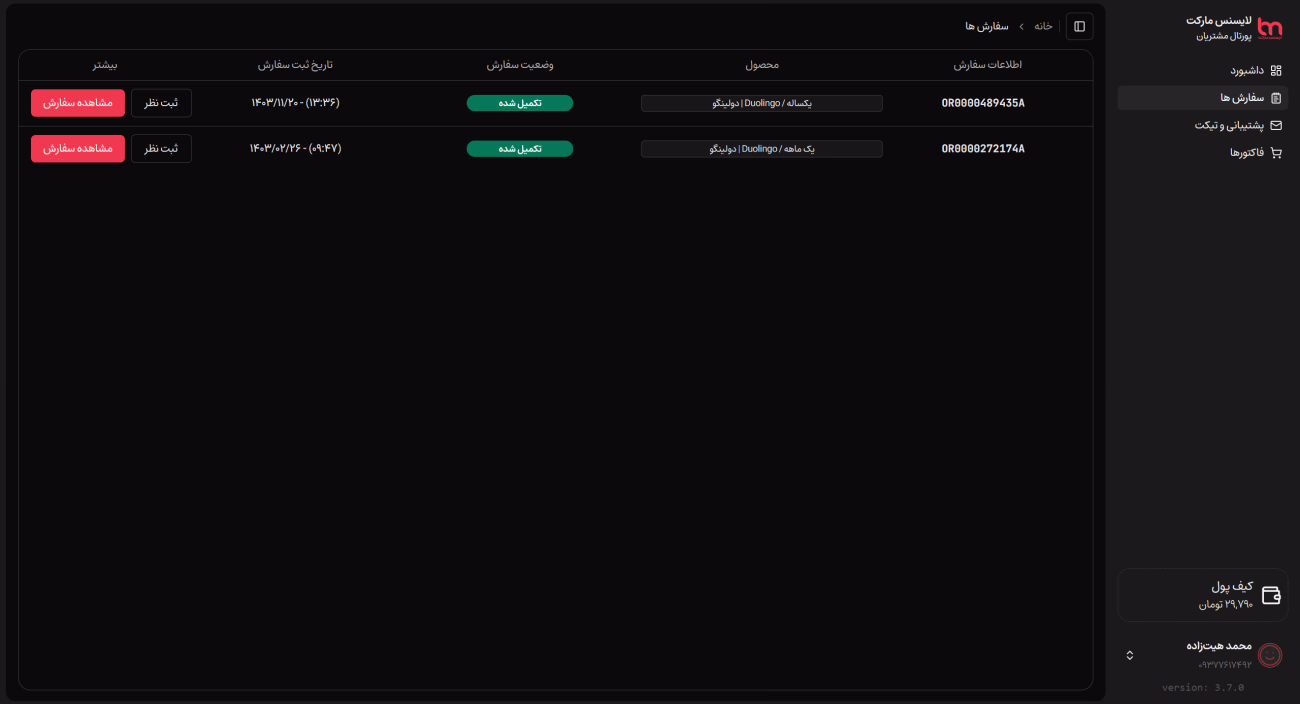Toggle the sidebar panel collapse button
Viewport: 1300px width, 704px height.
(x=1079, y=26)
